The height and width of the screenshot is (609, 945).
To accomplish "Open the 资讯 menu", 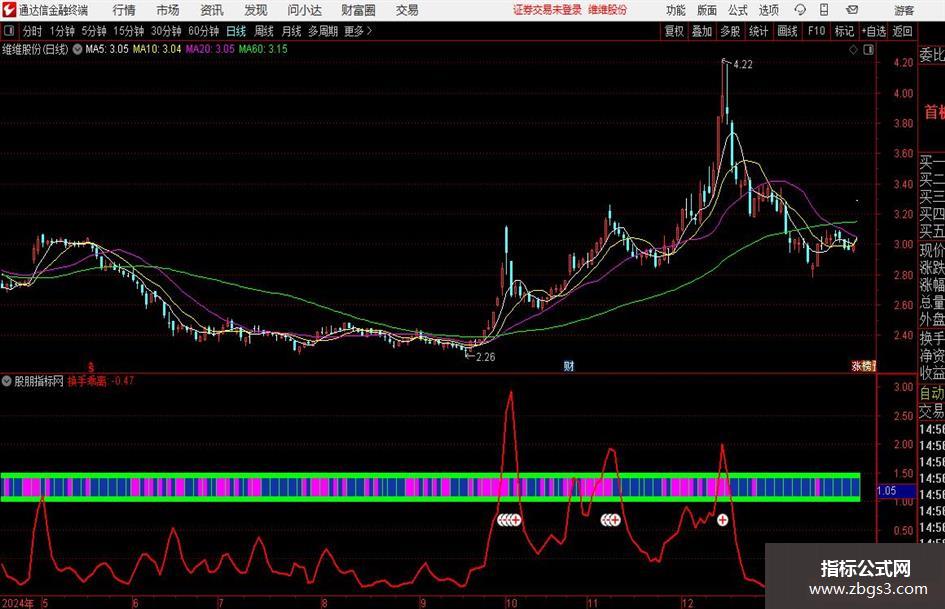I will point(212,10).
